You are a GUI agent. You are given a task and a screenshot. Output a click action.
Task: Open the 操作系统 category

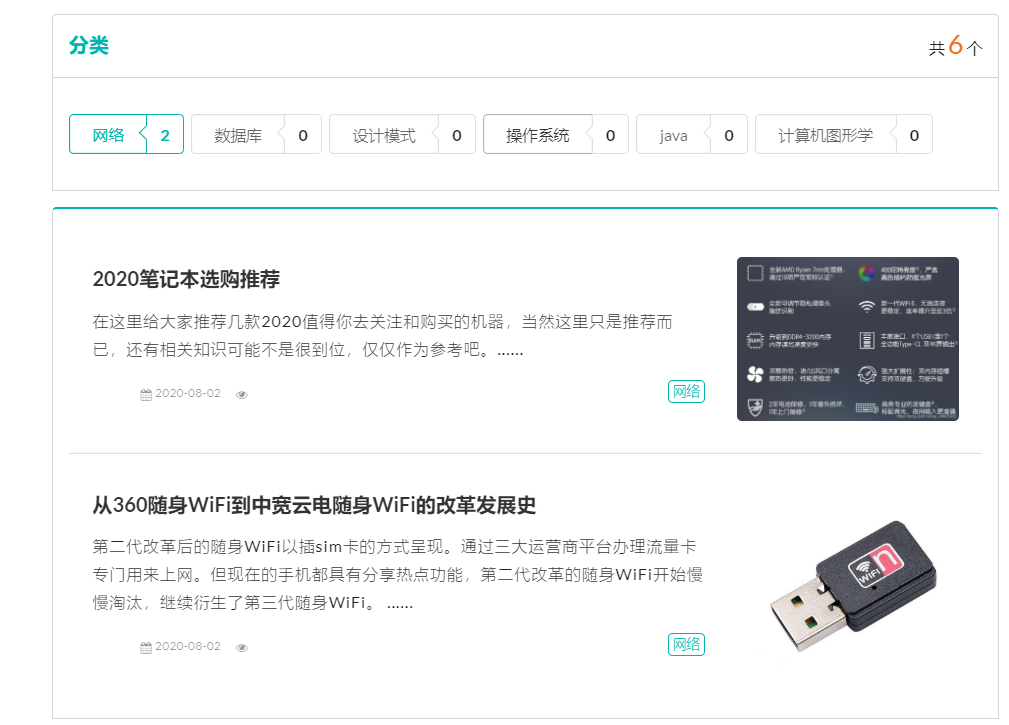[x=538, y=134]
